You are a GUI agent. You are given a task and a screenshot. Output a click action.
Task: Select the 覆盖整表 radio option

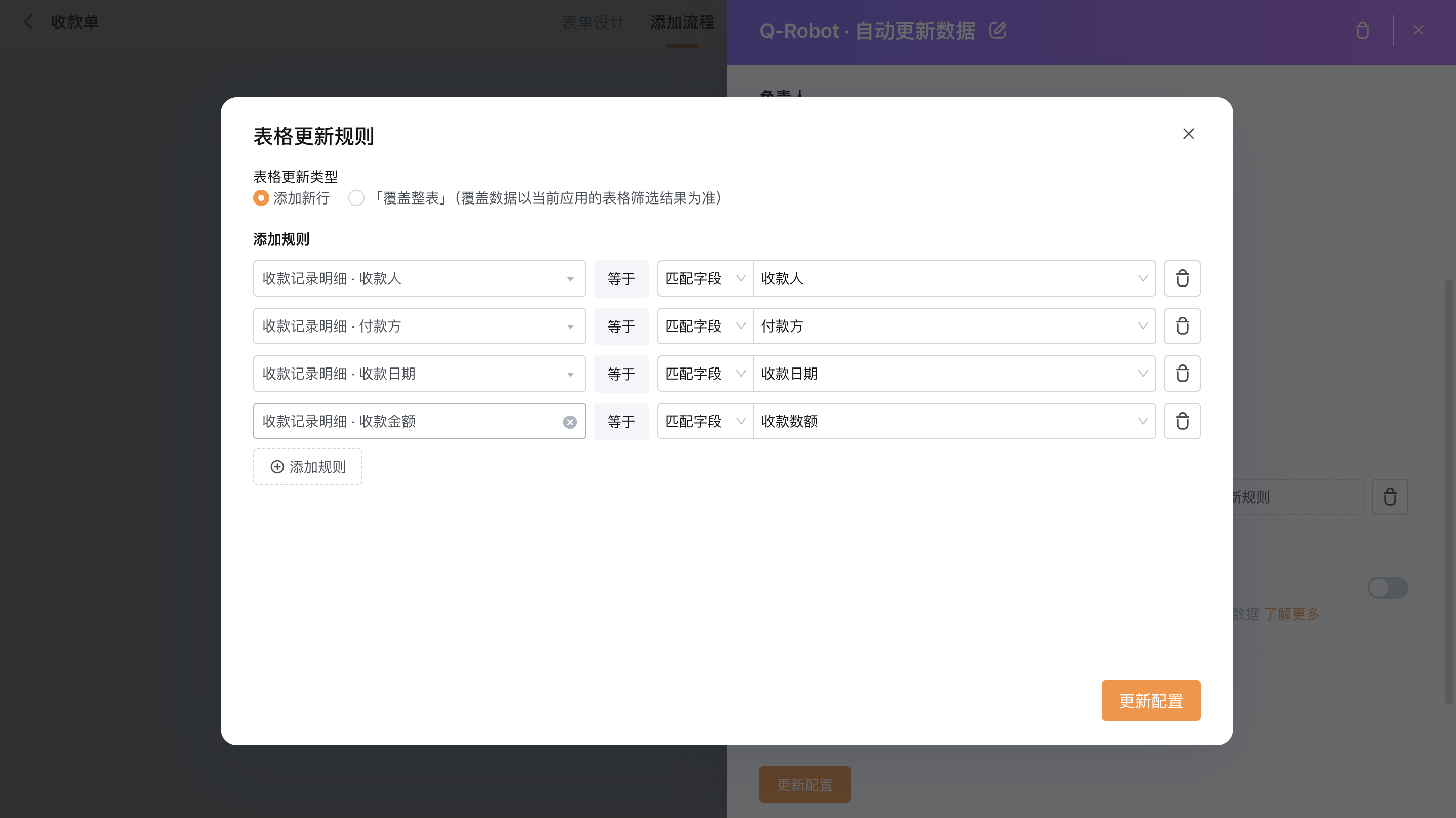click(356, 198)
